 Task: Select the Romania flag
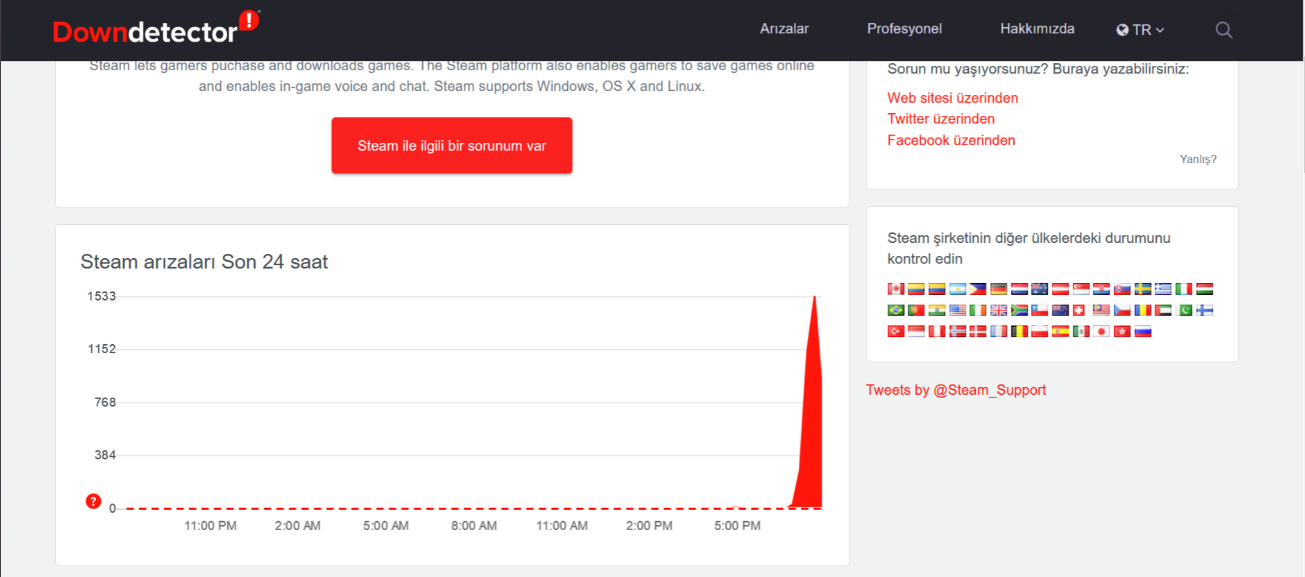tap(1143, 310)
